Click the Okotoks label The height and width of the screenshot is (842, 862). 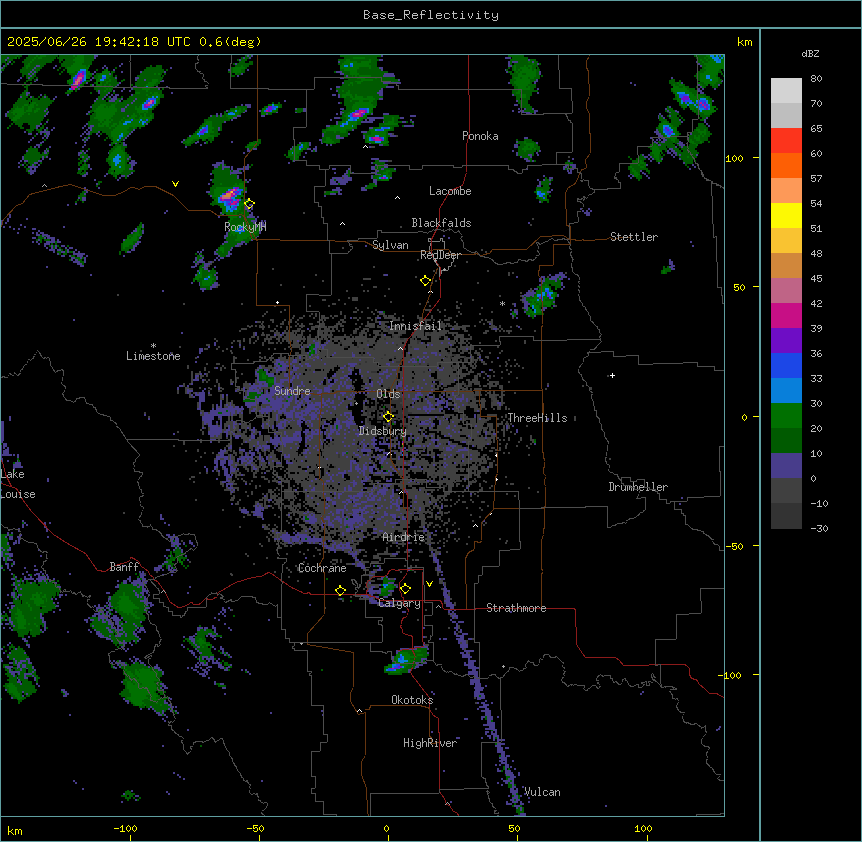[x=412, y=700]
